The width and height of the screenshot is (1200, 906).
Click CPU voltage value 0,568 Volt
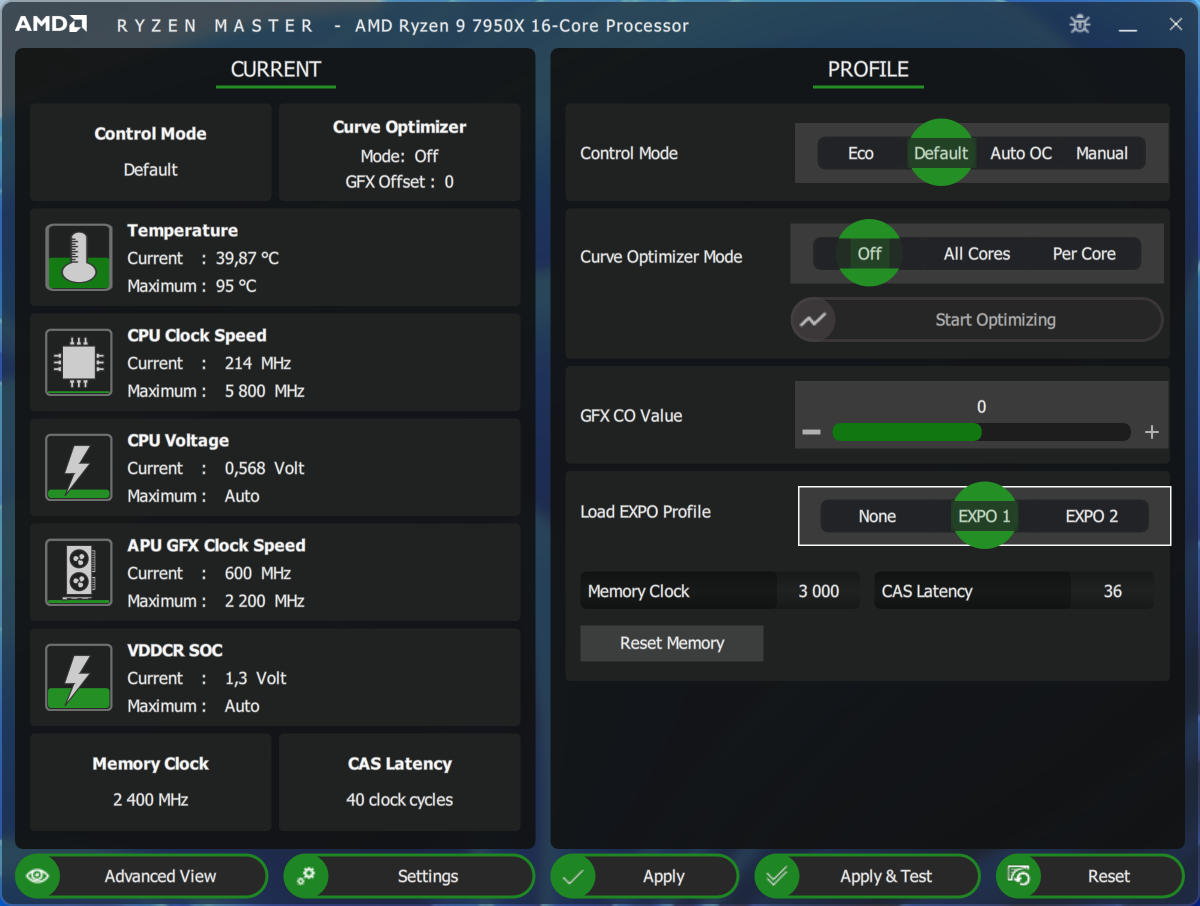pyautogui.click(x=264, y=468)
